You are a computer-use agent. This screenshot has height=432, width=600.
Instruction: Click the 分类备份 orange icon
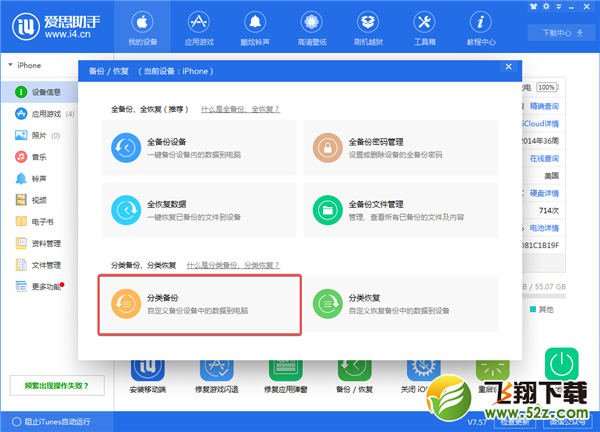tap(126, 304)
